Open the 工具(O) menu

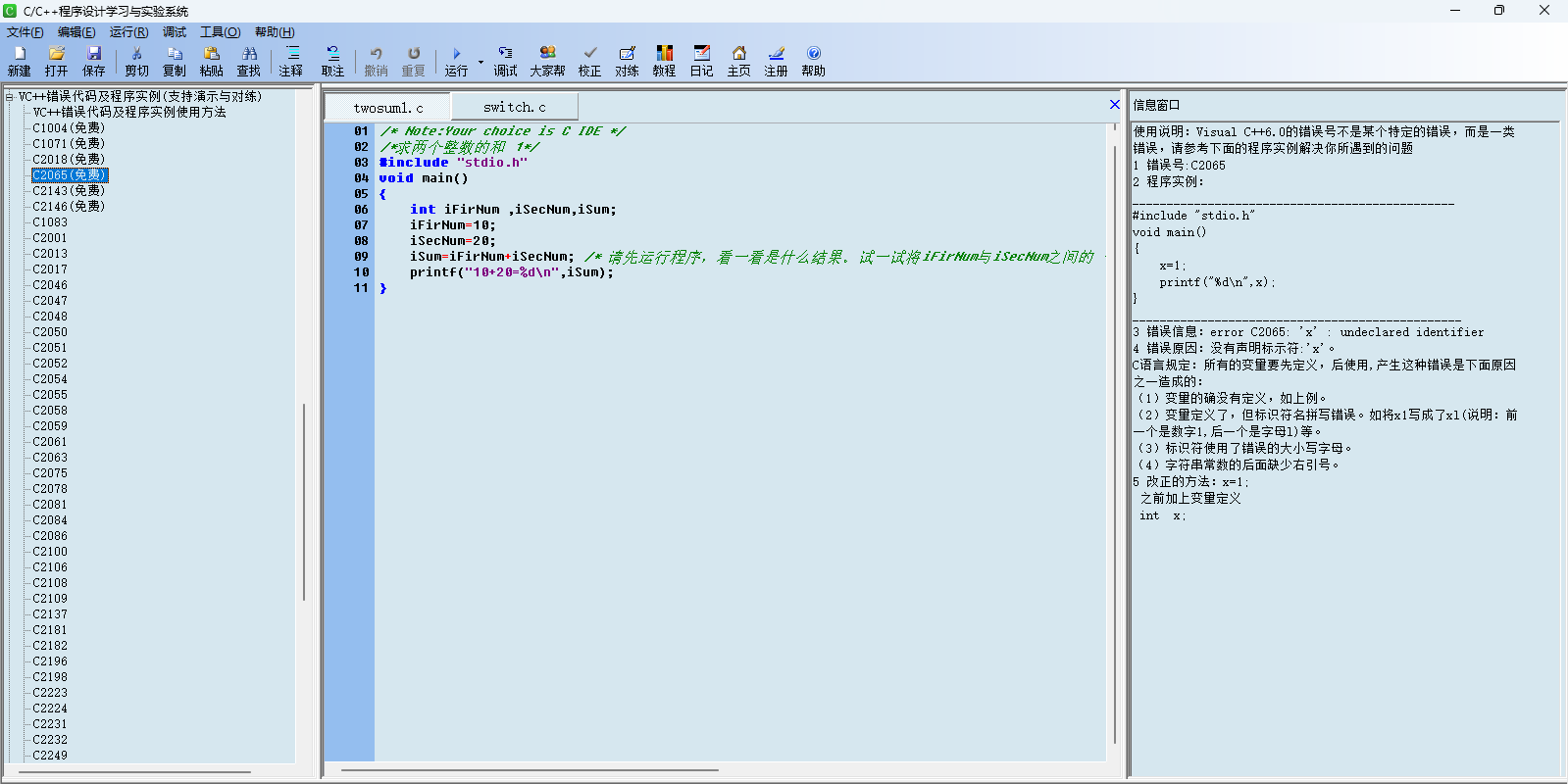click(220, 32)
